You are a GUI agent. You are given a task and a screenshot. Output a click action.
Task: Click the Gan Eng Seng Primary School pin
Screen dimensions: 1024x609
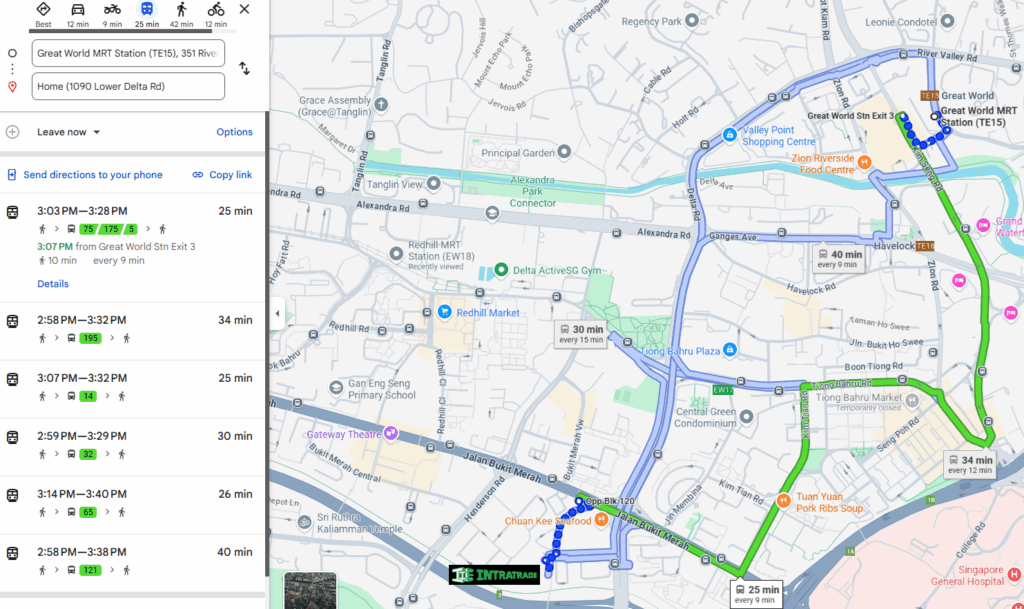(x=336, y=388)
